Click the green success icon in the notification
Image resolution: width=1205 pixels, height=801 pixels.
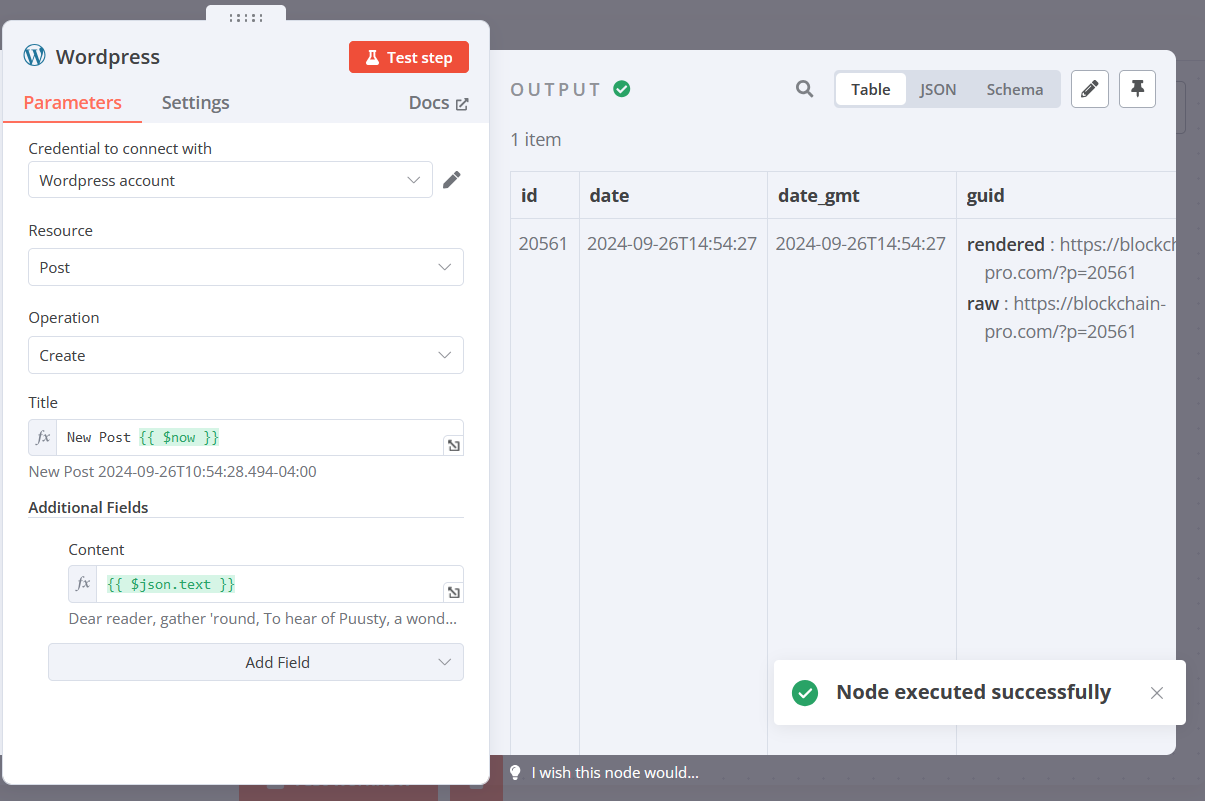[805, 693]
